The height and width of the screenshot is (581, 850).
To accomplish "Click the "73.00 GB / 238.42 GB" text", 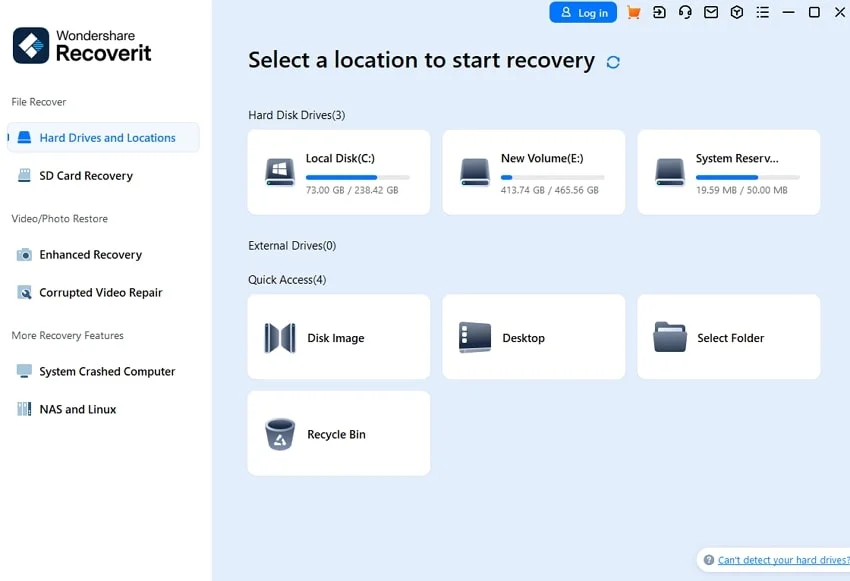I will tap(352, 190).
